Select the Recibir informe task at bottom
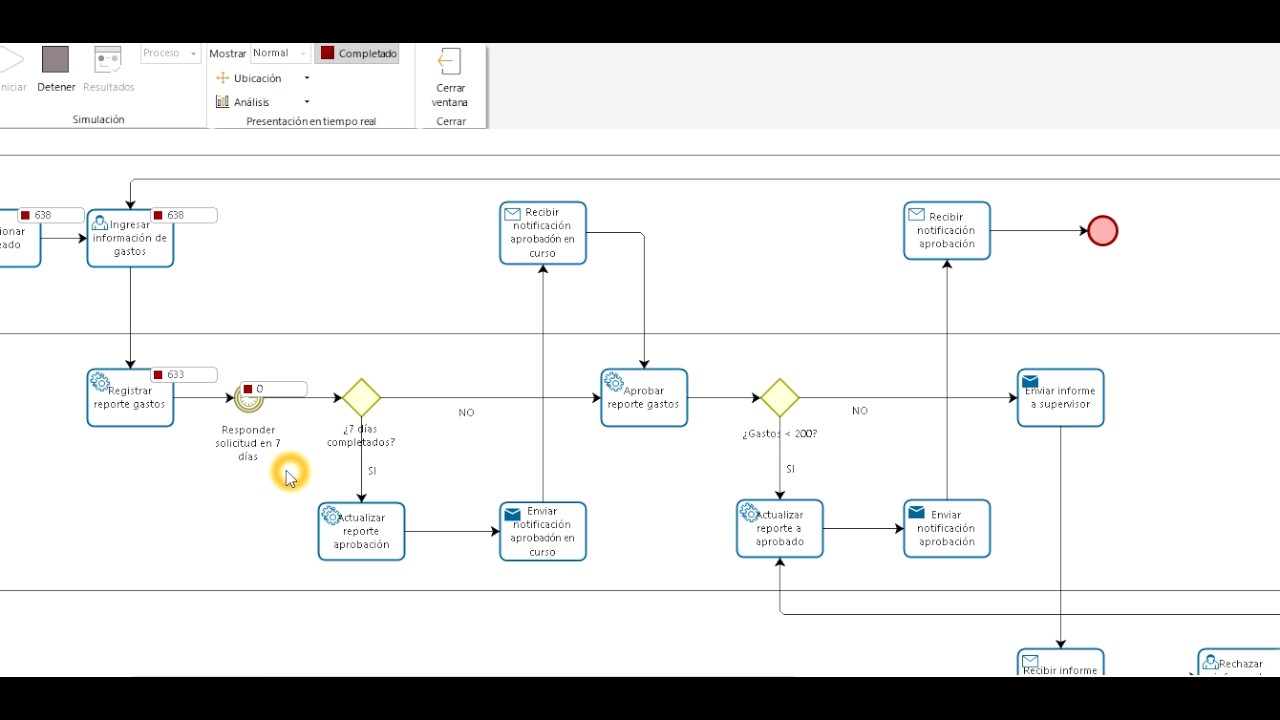 (x=1061, y=662)
